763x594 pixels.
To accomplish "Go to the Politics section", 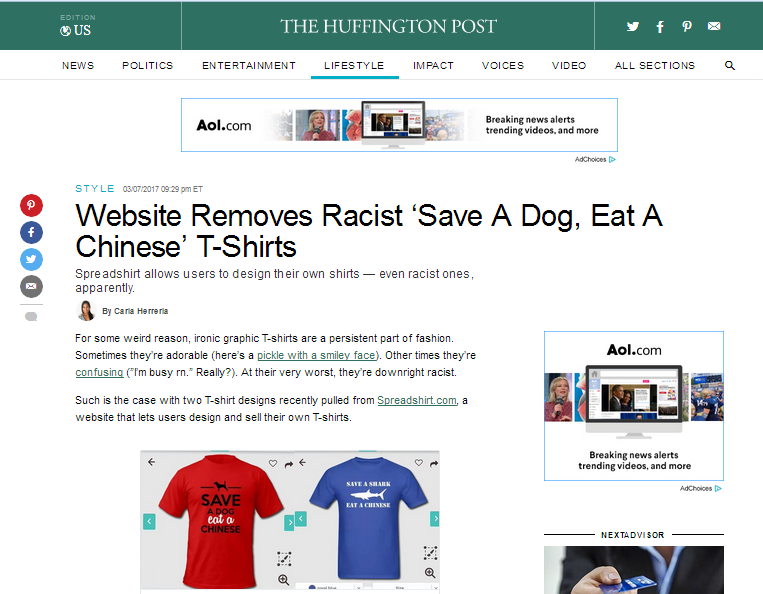I will coord(148,66).
